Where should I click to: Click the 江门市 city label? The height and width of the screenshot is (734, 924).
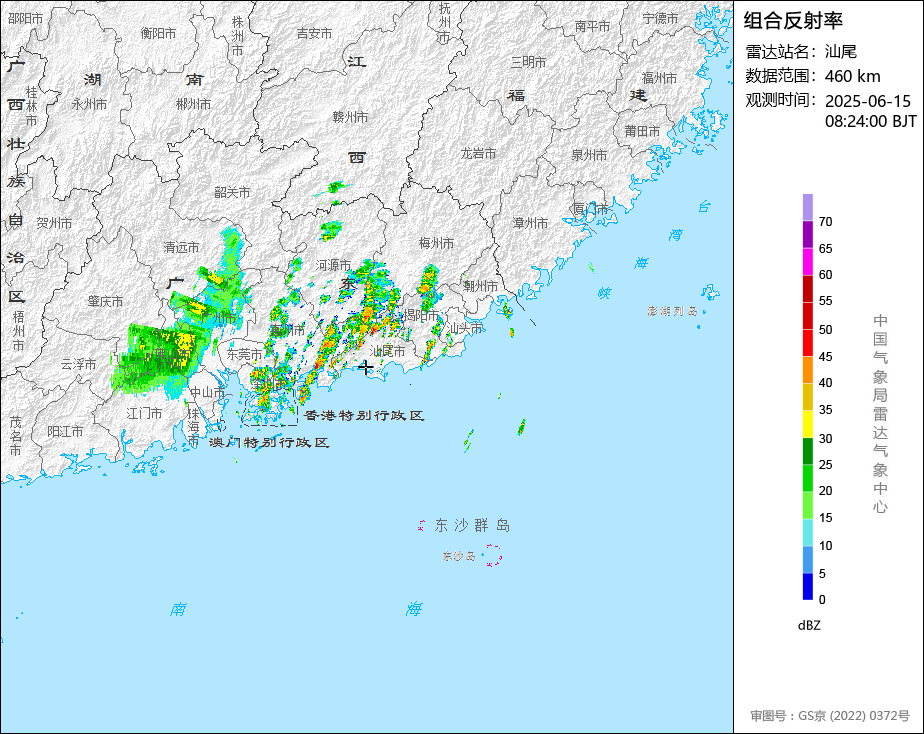(144, 414)
